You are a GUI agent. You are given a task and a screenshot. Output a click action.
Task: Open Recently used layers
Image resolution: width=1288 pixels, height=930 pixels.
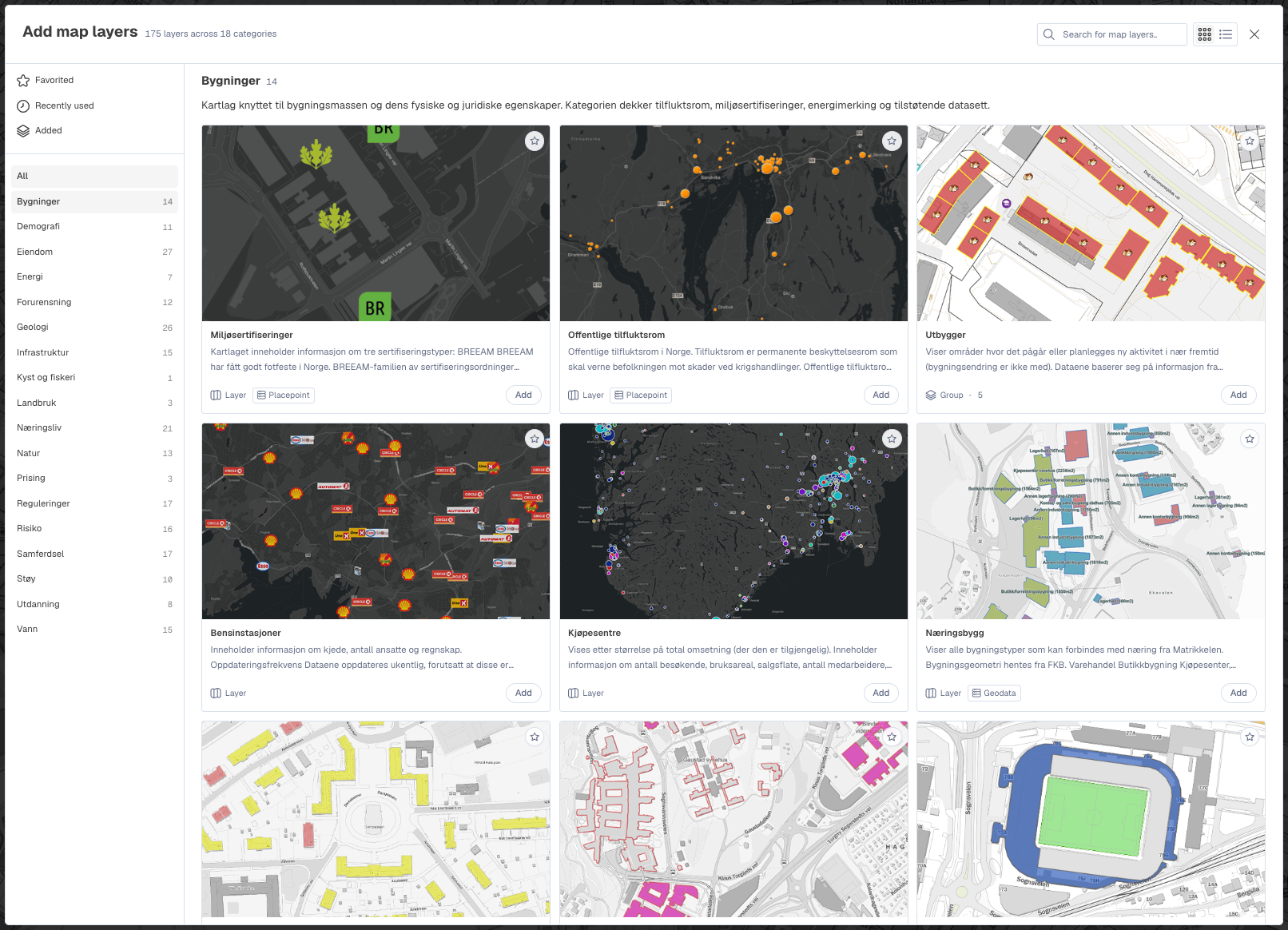(x=94, y=105)
